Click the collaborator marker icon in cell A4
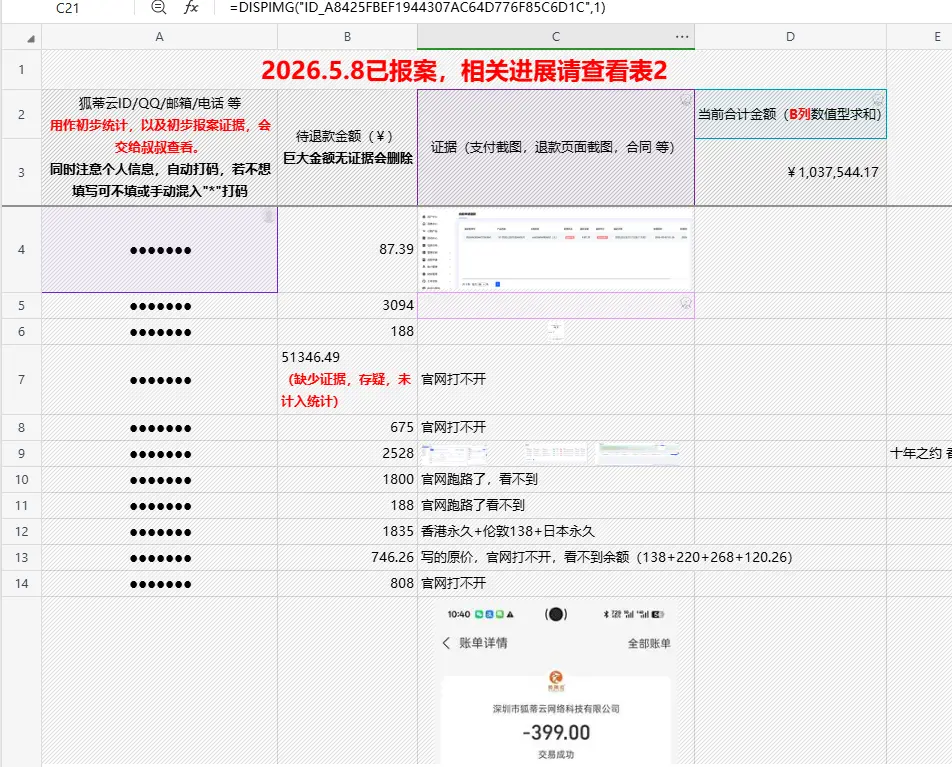This screenshot has width=952, height=767. click(x=268, y=216)
